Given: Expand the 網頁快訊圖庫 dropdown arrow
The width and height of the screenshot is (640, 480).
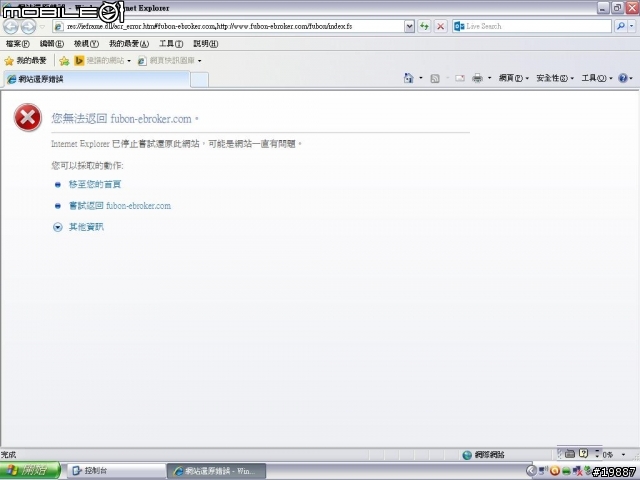Looking at the screenshot, I should pos(200,61).
